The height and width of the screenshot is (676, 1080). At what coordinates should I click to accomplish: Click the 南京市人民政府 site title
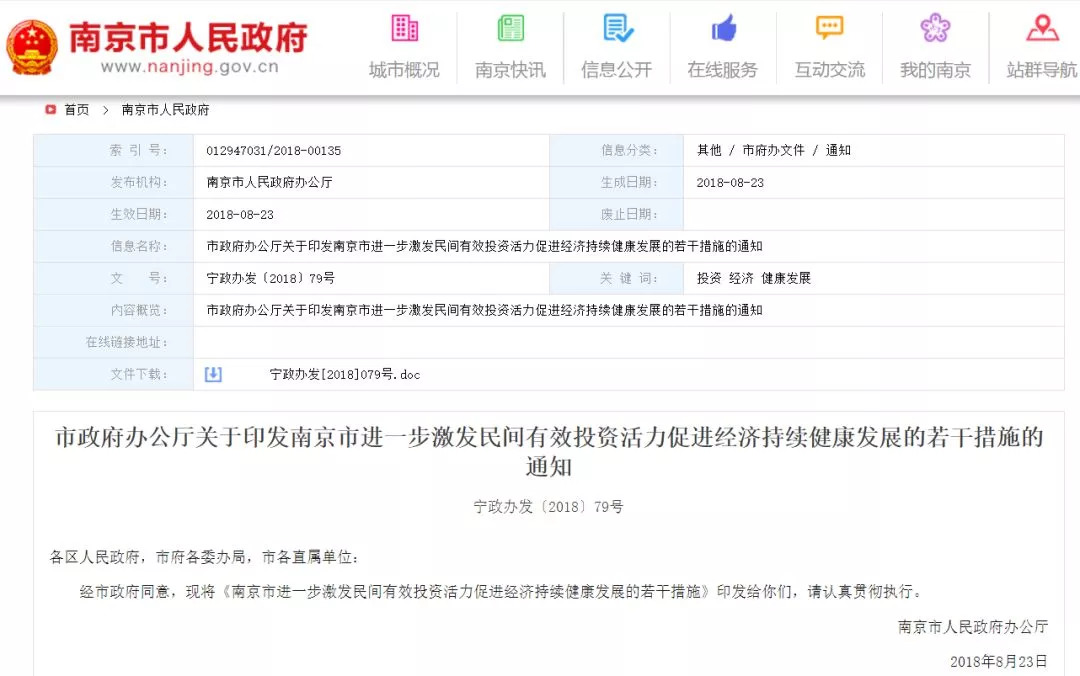point(188,37)
